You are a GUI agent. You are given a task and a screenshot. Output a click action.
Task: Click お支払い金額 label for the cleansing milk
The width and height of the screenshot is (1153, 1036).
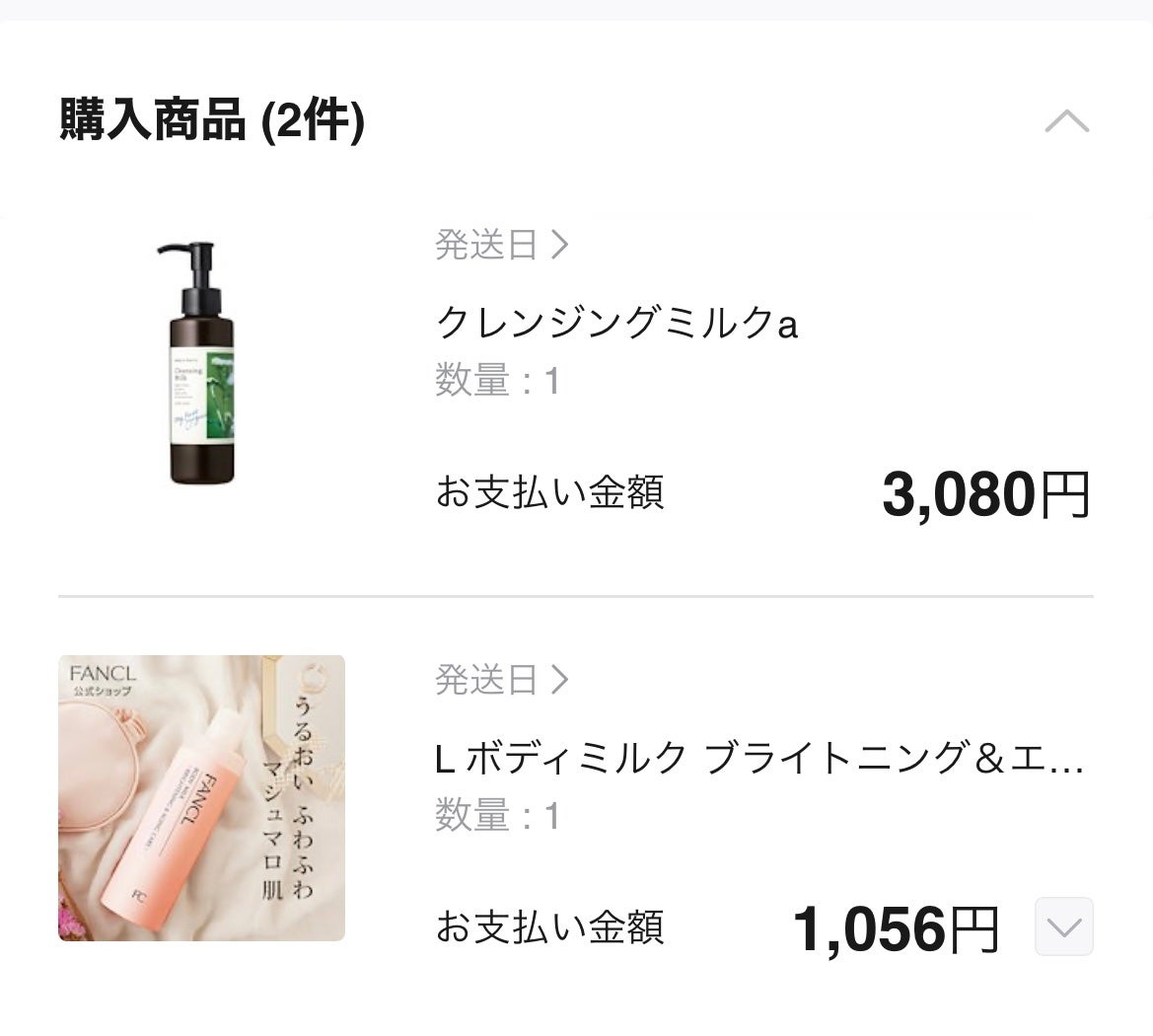(x=549, y=492)
